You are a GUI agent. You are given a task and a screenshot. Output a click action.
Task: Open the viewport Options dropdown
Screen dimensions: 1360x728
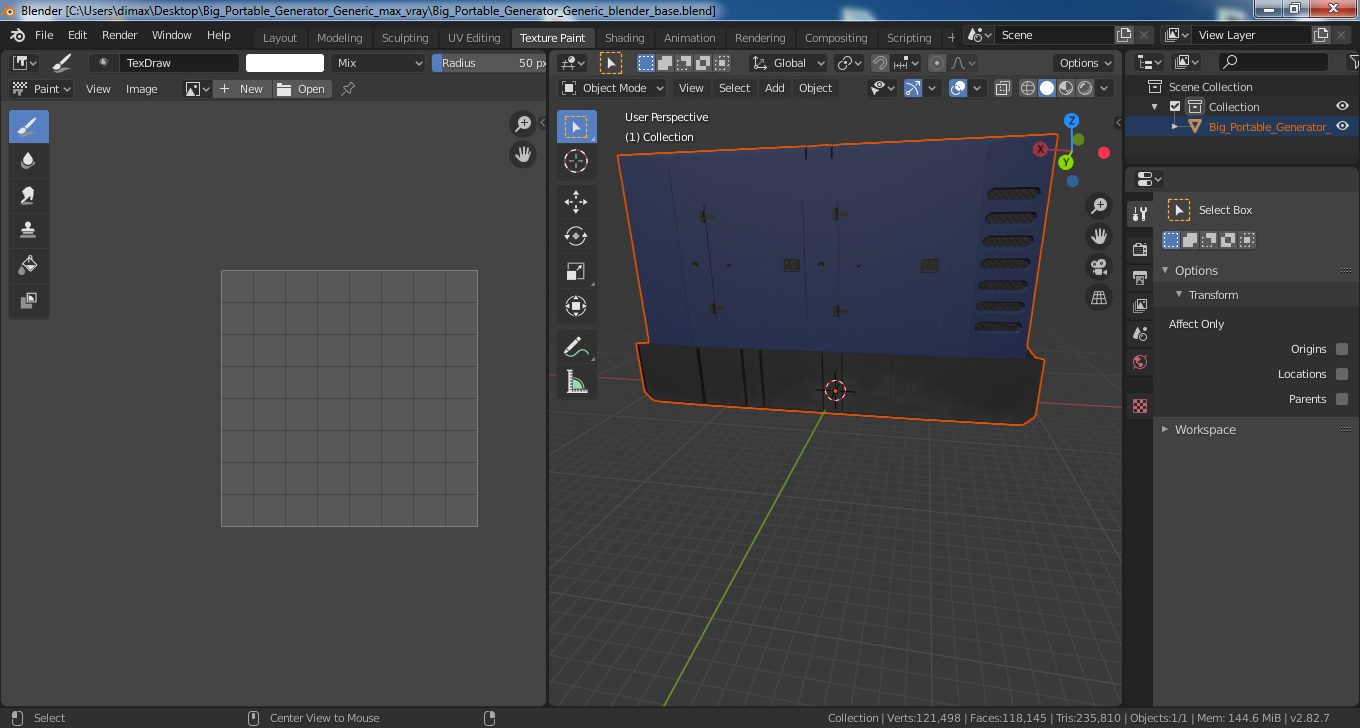click(x=1085, y=63)
